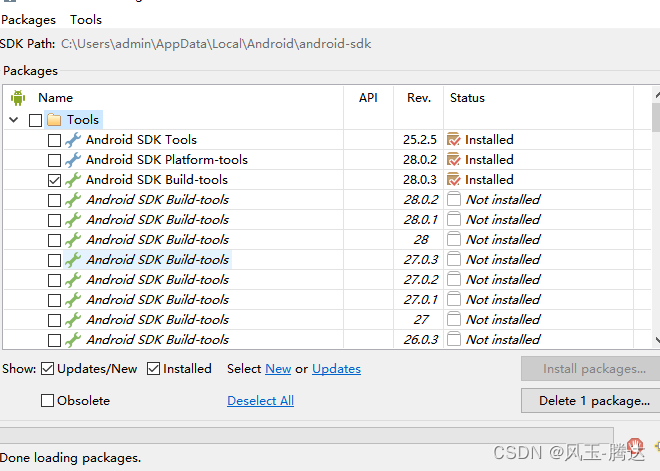Screen dimensions: 660x471
Task: Check Build-tools 28.0.1 checkbox
Action: coord(54,221)
